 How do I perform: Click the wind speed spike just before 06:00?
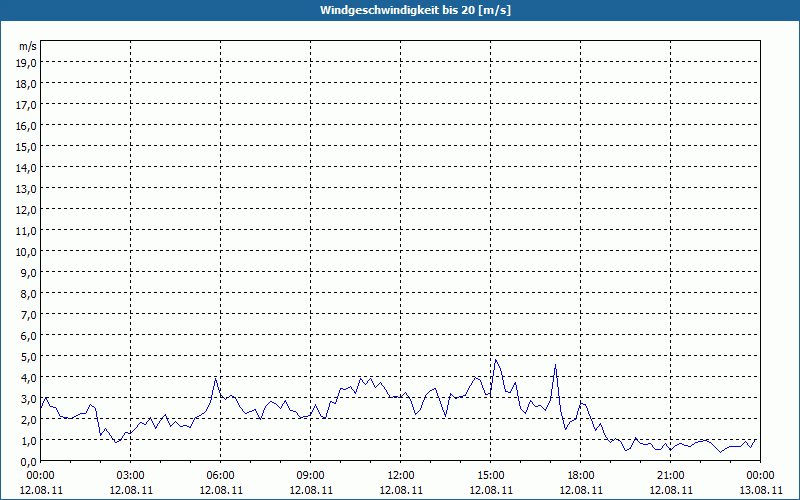point(216,379)
